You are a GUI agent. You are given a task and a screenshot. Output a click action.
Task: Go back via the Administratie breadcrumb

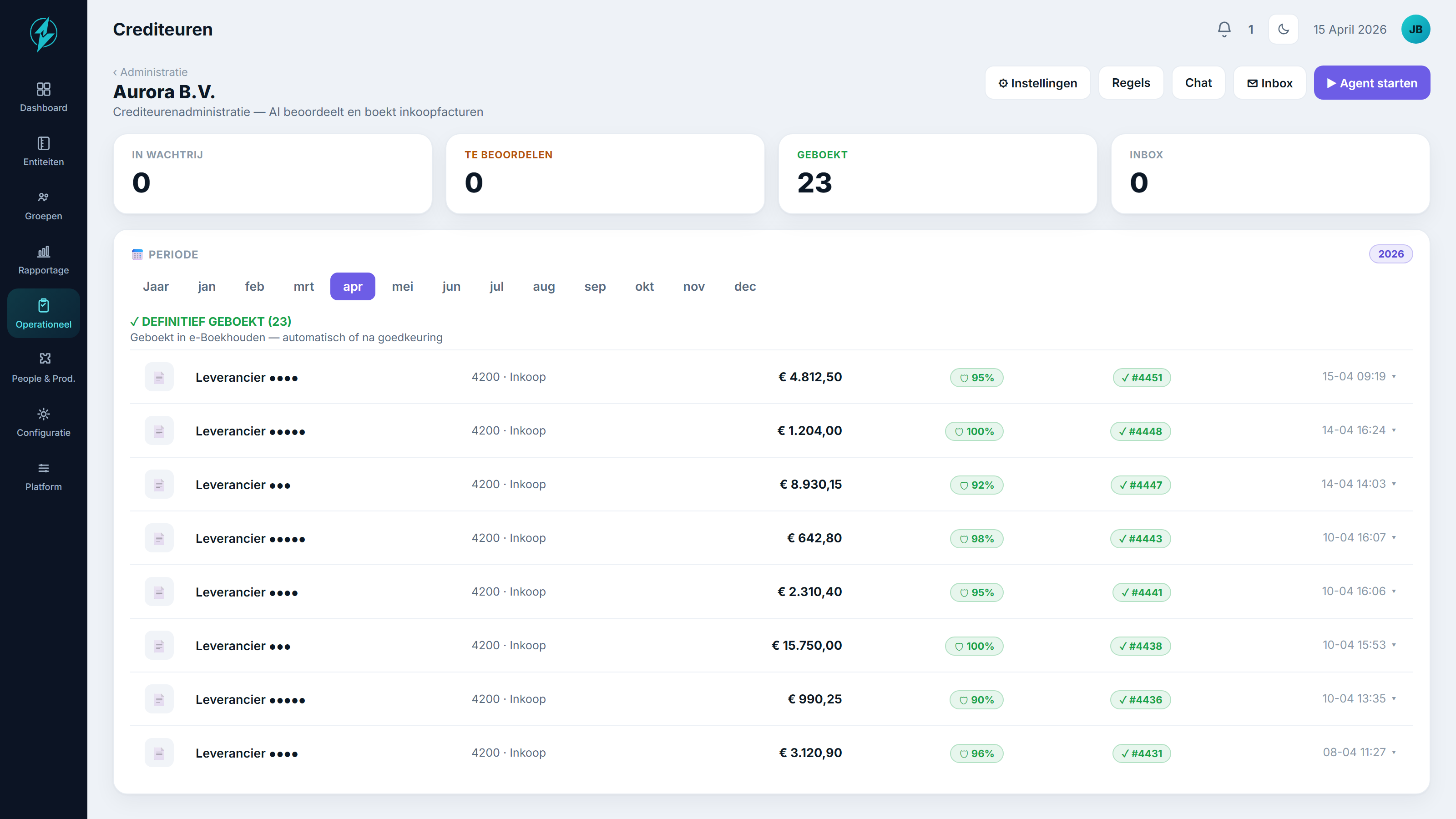click(150, 72)
